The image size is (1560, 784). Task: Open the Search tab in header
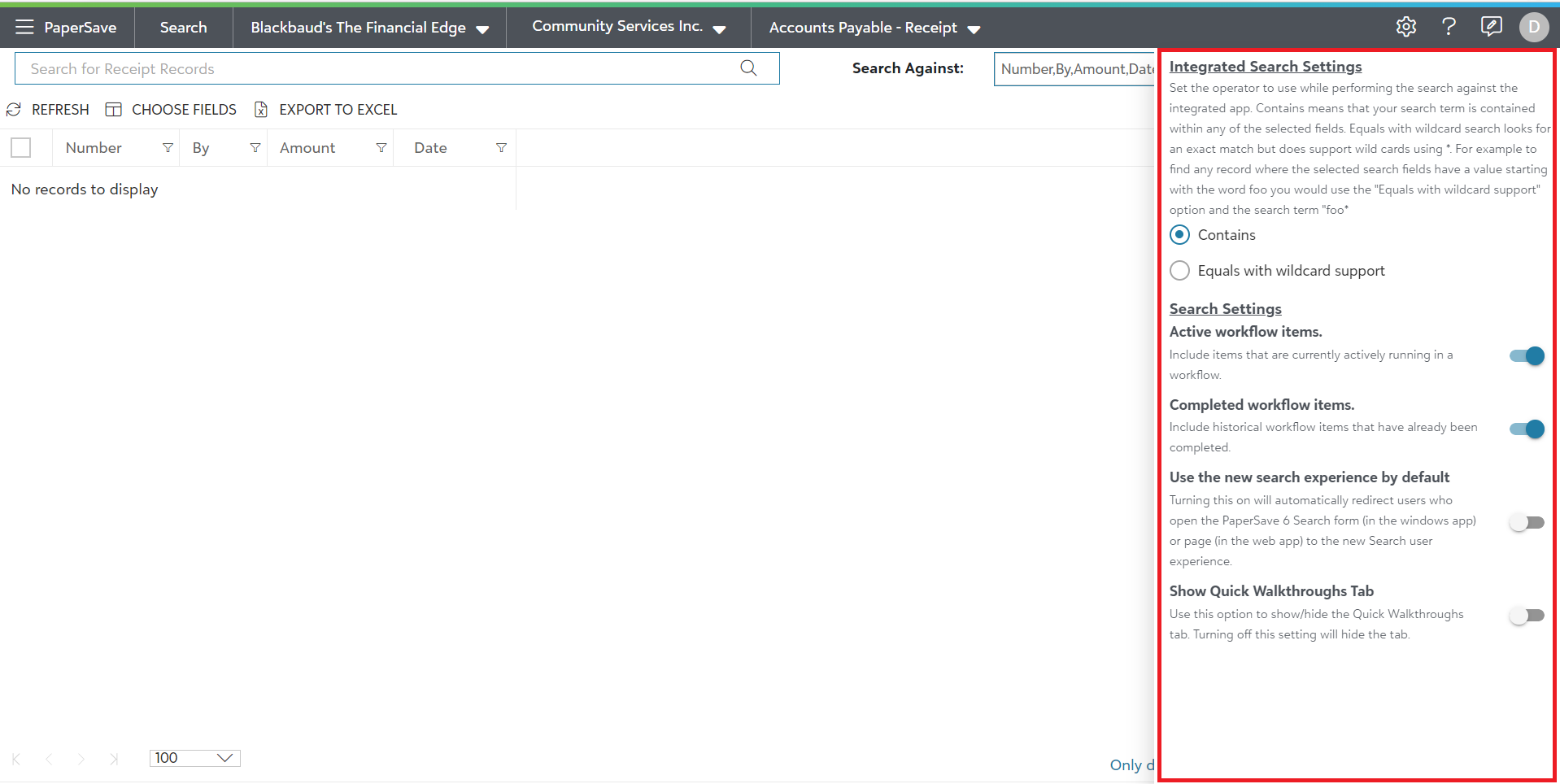click(x=183, y=28)
